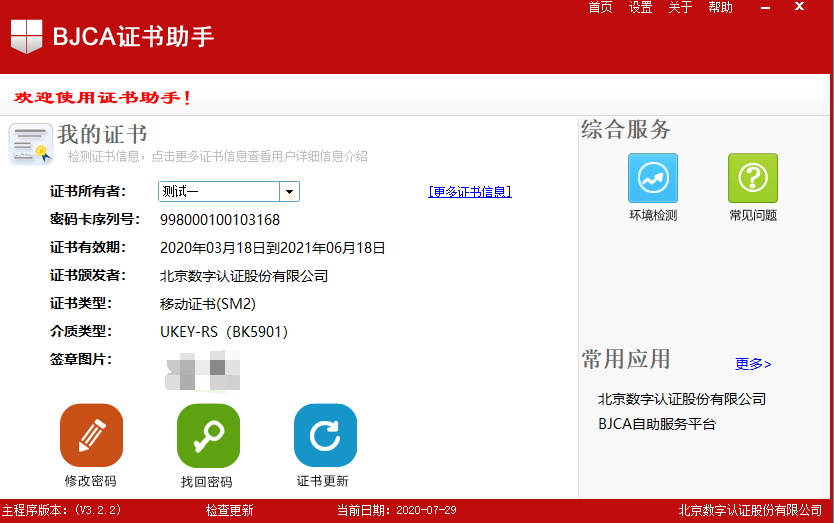Viewport: 834px width, 523px height.
Task: Expand the 证书所有者 dropdown arrow
Action: [289, 192]
